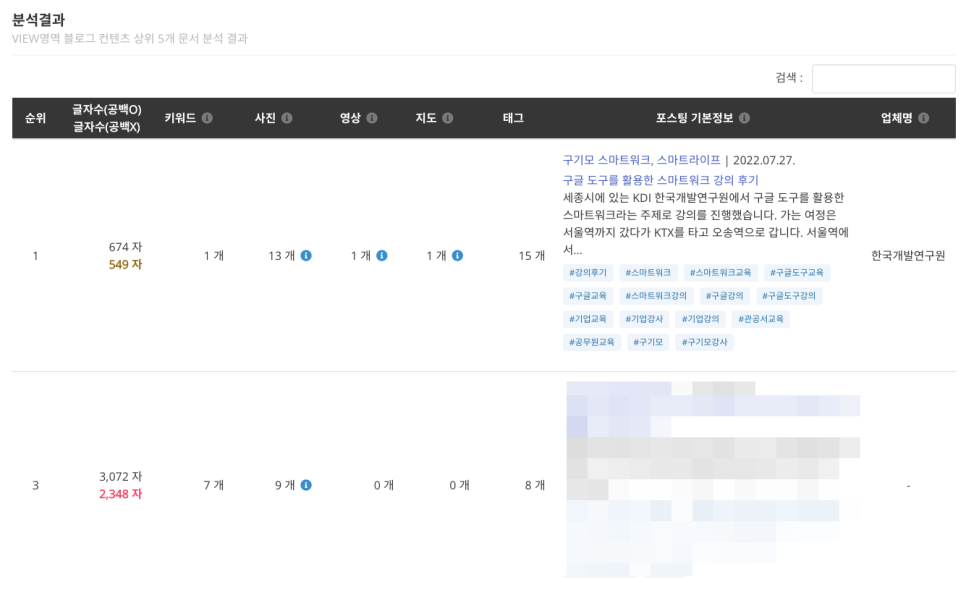
Task: Click the 15 개 tag count cell
Action: 532,256
